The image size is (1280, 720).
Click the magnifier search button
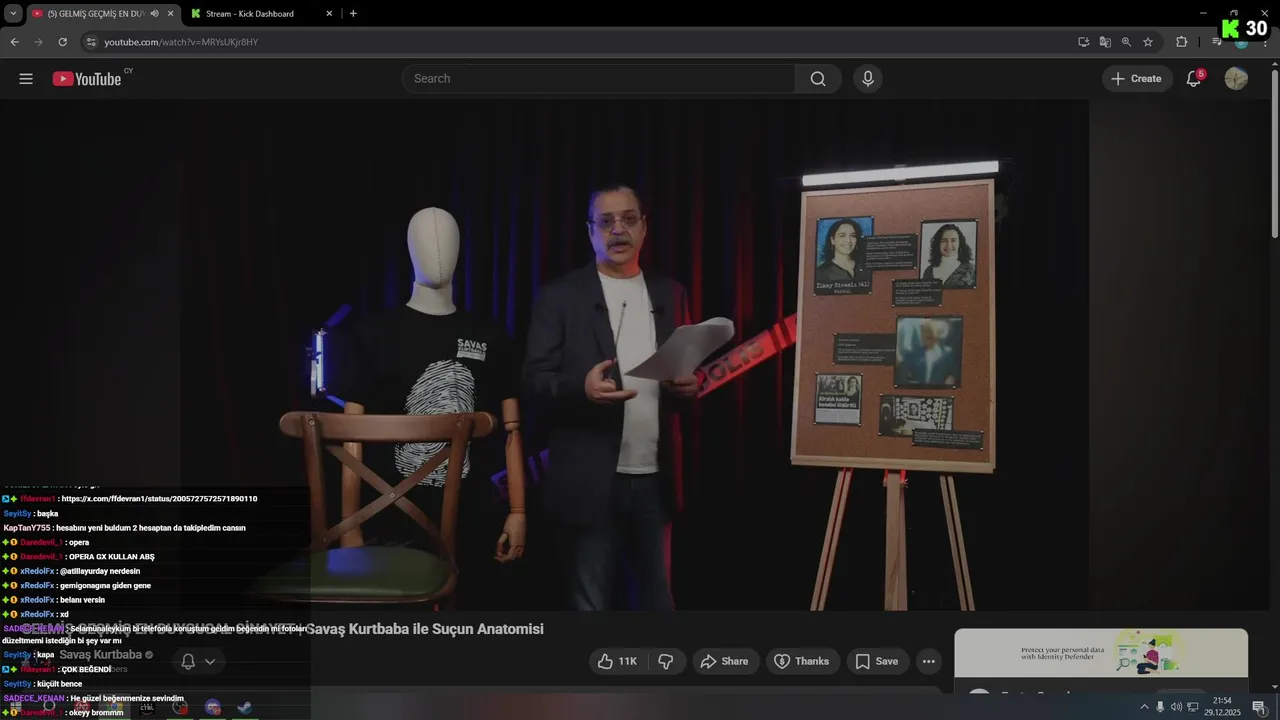pos(818,79)
